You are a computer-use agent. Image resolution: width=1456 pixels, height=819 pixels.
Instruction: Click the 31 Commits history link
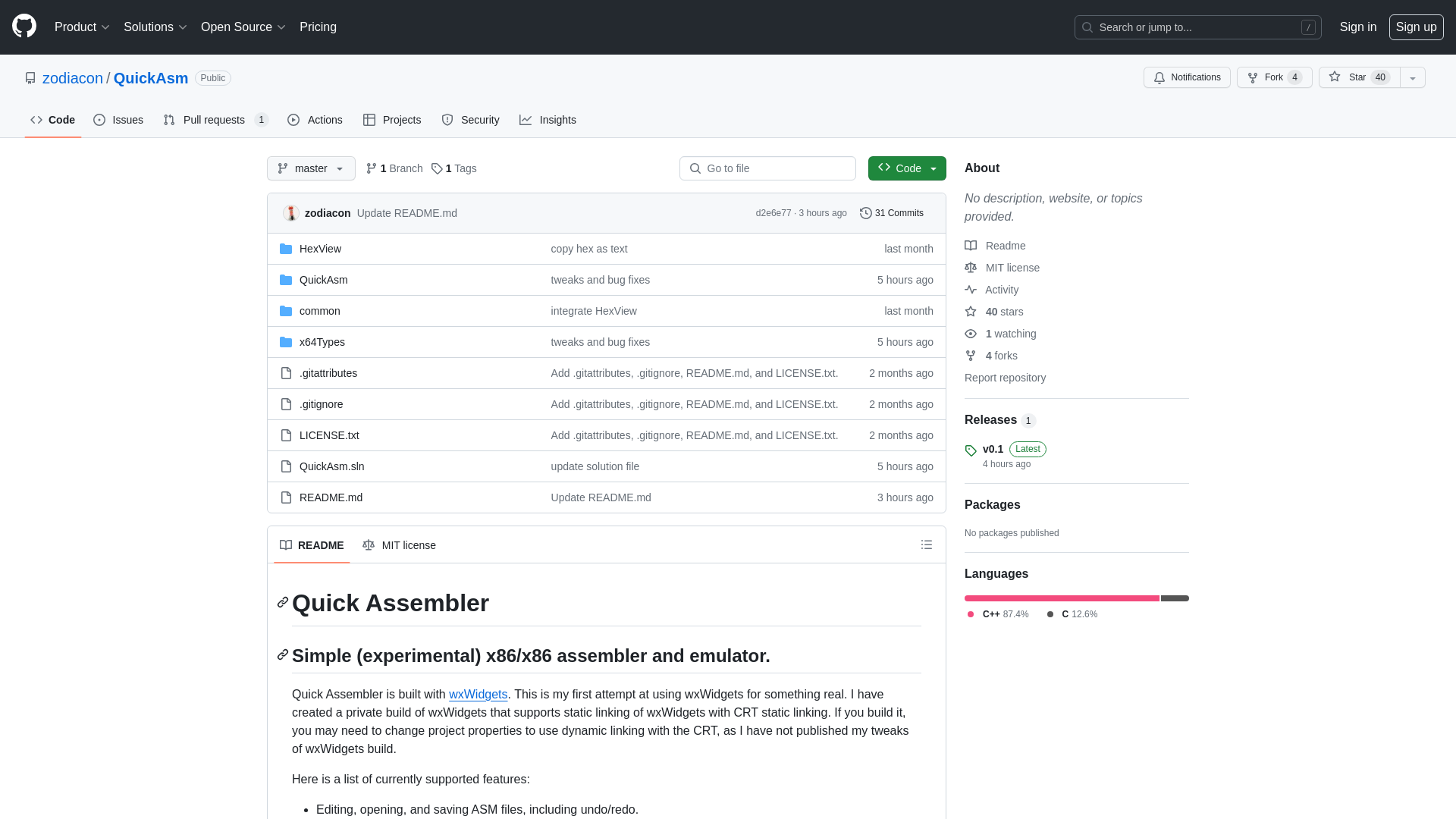point(891,212)
